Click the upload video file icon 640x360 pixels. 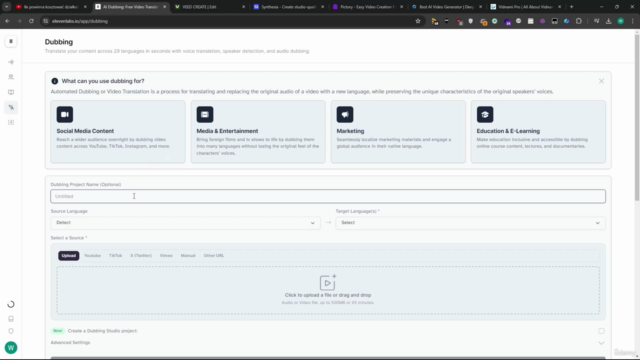tap(328, 282)
